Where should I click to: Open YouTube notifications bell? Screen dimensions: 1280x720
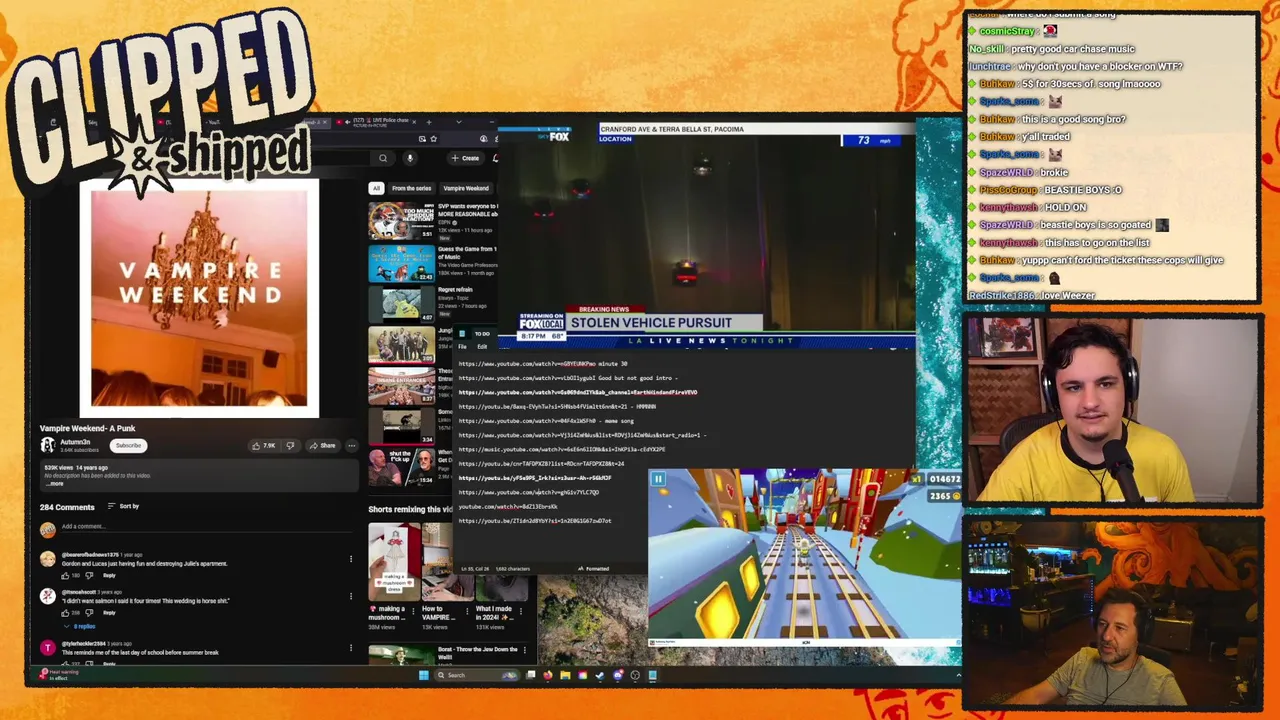496,158
